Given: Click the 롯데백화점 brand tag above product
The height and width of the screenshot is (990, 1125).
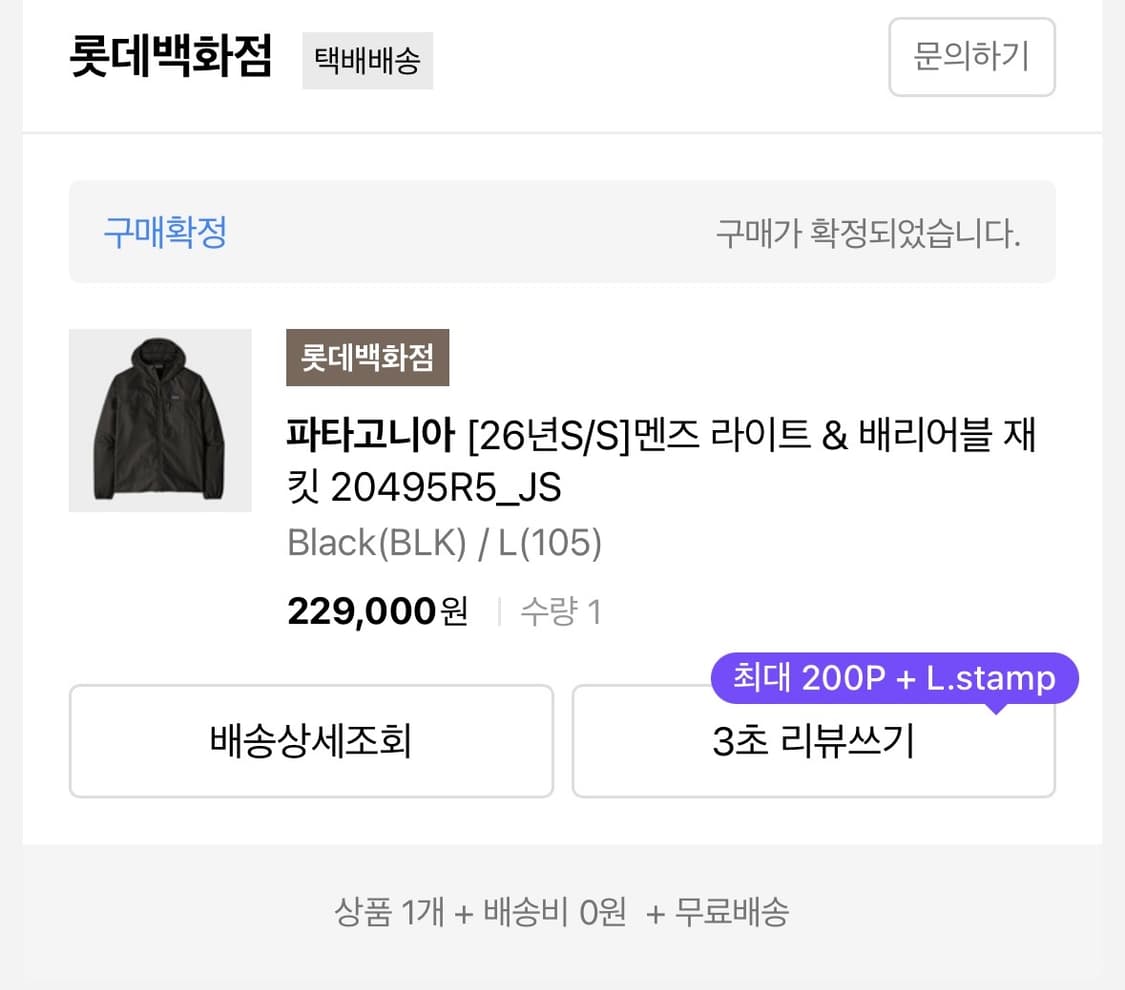Looking at the screenshot, I should click(367, 357).
